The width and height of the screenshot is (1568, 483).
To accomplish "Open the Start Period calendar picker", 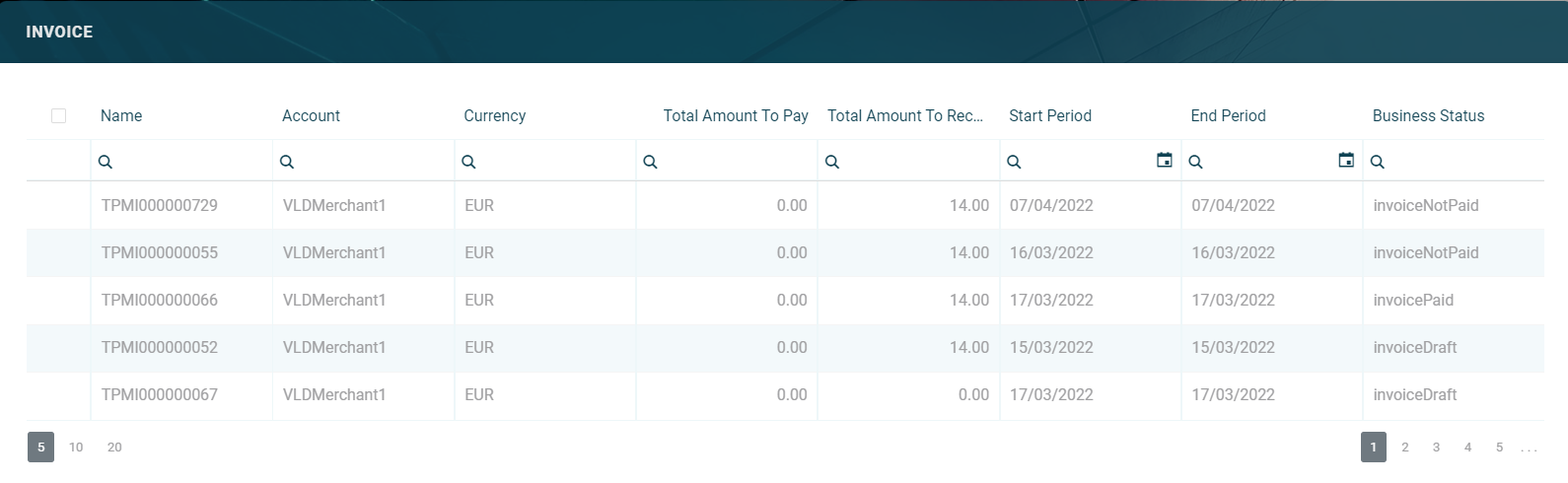I will (1165, 161).
